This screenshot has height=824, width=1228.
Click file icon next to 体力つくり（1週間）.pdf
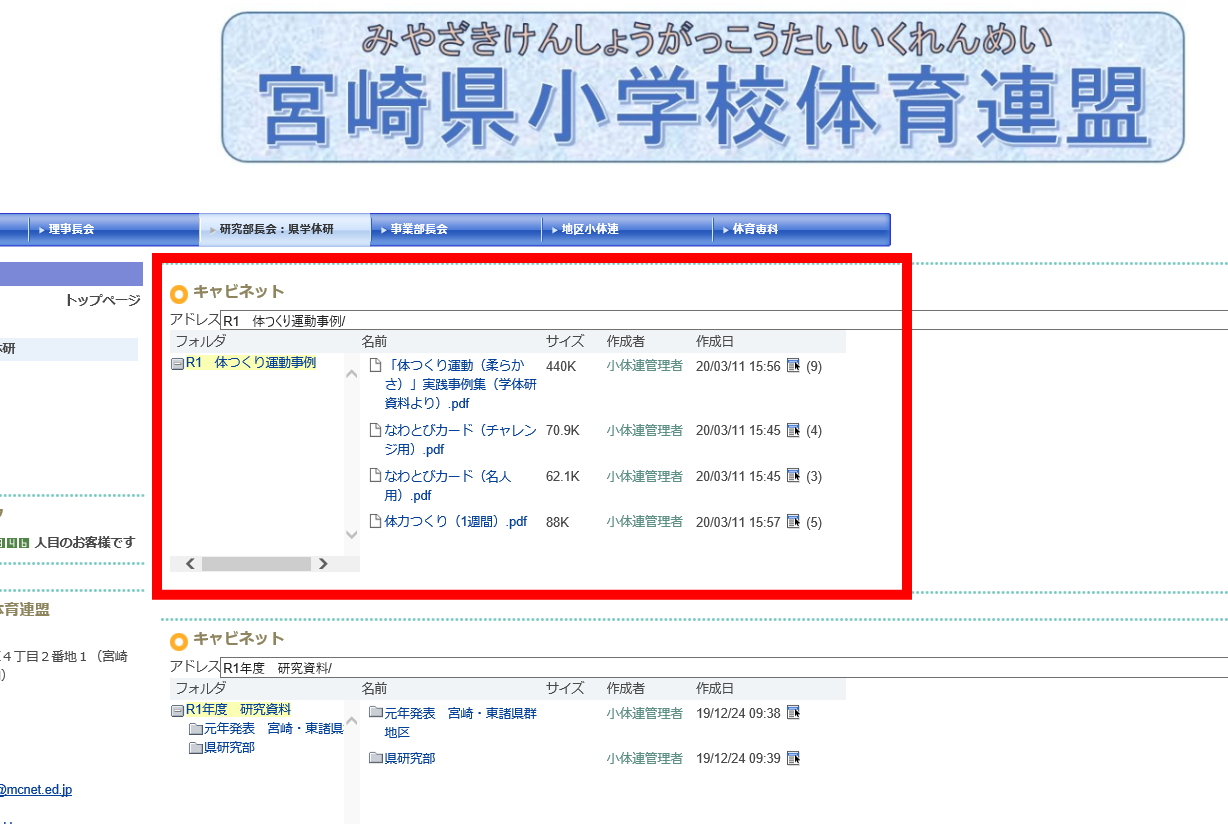375,521
